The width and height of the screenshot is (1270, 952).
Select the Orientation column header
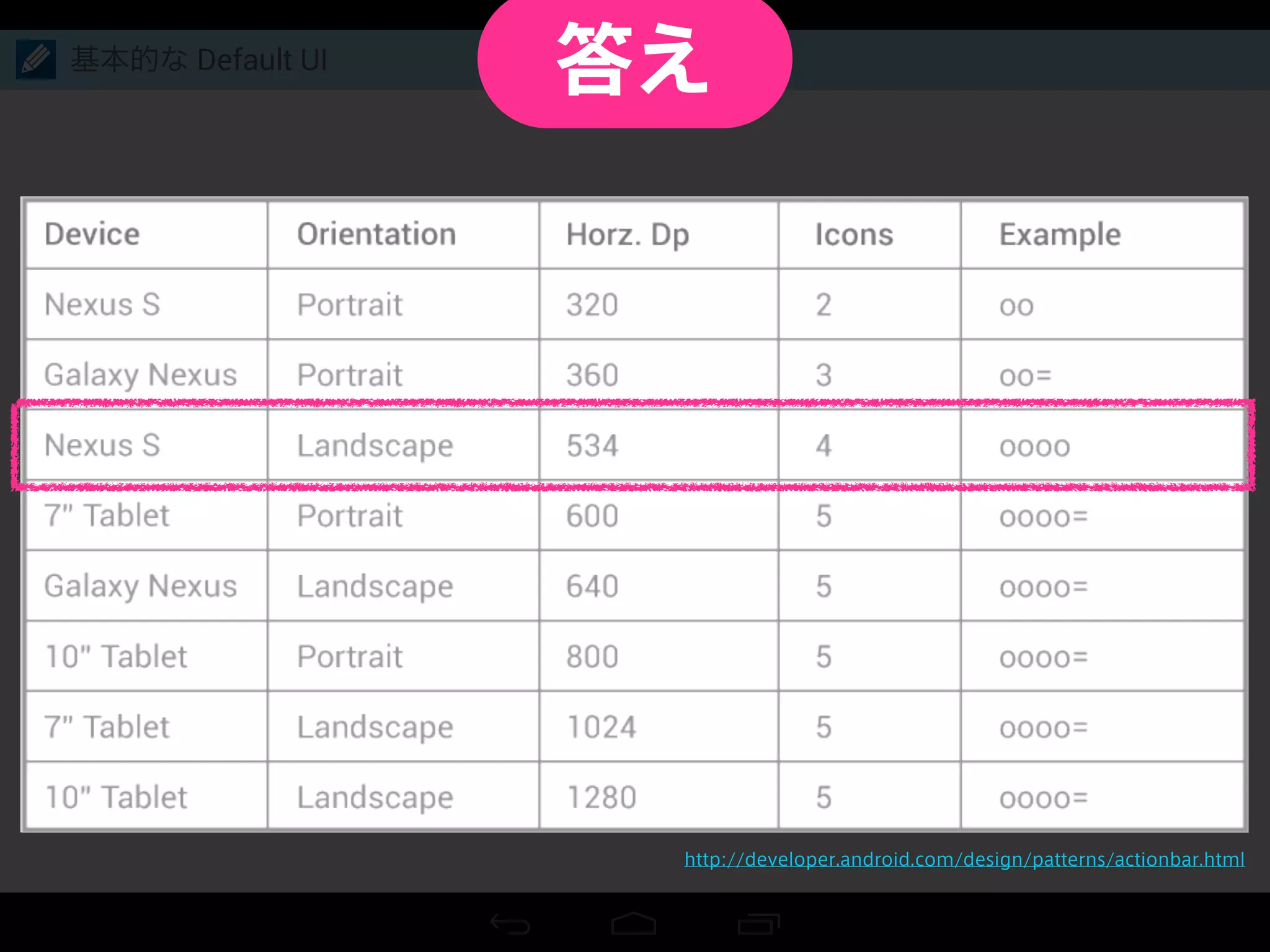tap(376, 234)
